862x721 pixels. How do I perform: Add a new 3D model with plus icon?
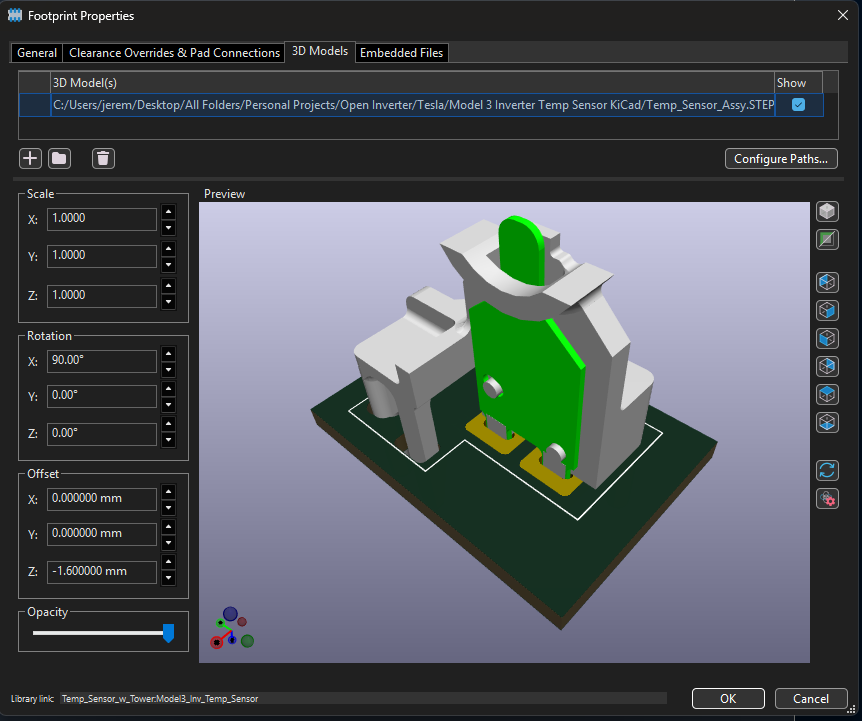[x=30, y=158]
